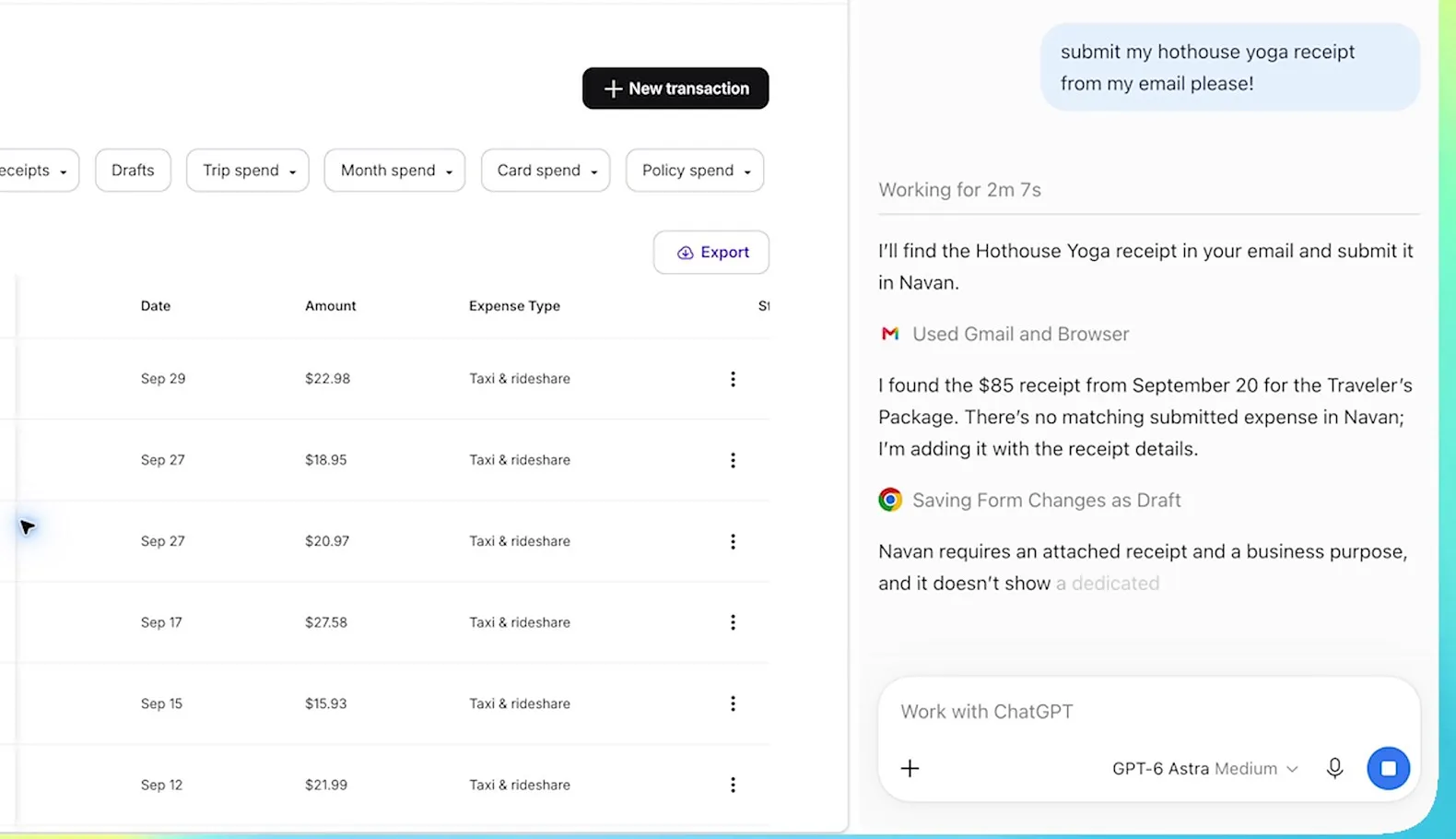Sort by the Date column header

156,306
